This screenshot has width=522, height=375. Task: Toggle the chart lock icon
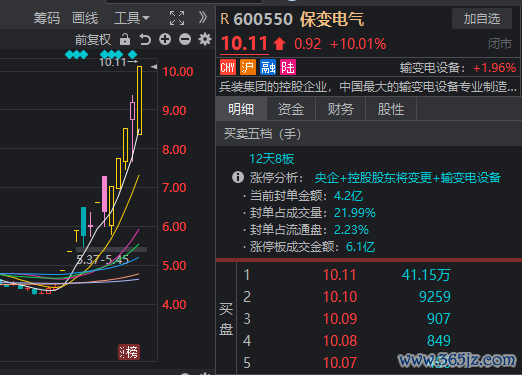click(x=125, y=39)
